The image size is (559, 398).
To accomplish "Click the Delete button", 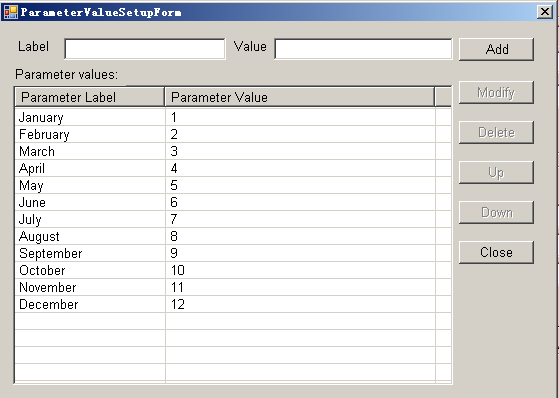I will click(496, 133).
